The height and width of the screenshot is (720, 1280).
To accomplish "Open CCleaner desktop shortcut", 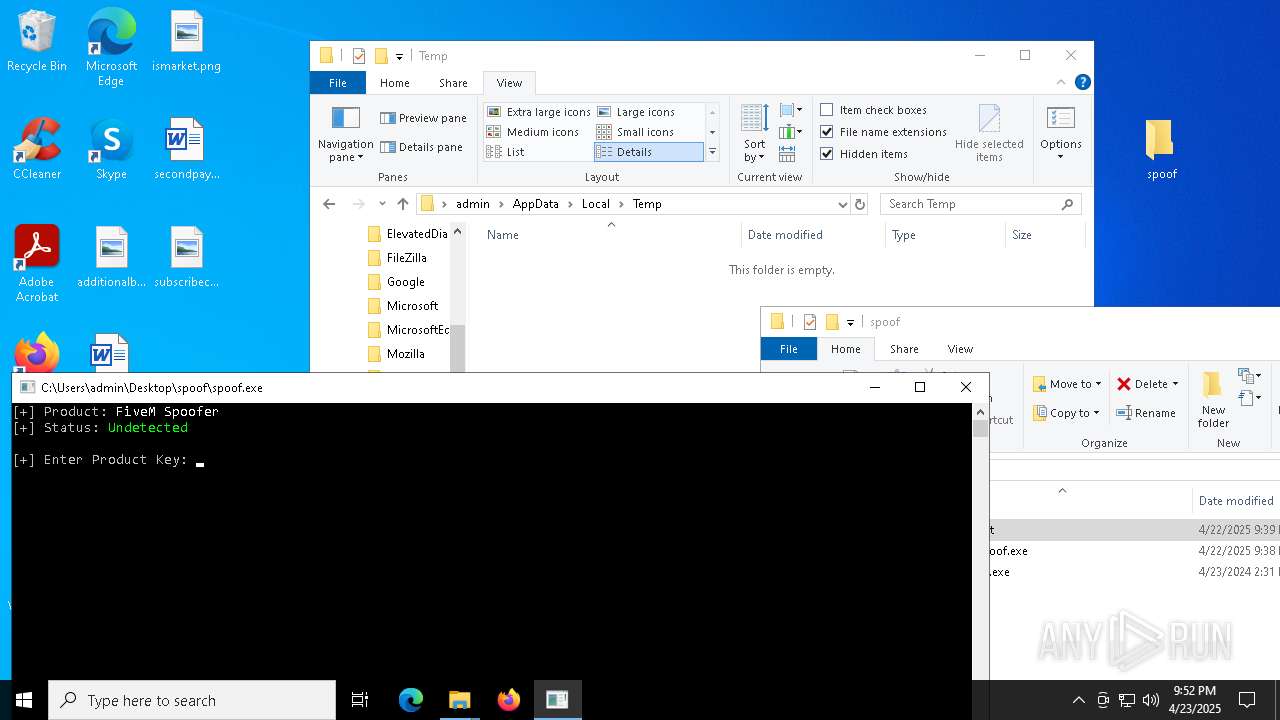I will (37, 150).
